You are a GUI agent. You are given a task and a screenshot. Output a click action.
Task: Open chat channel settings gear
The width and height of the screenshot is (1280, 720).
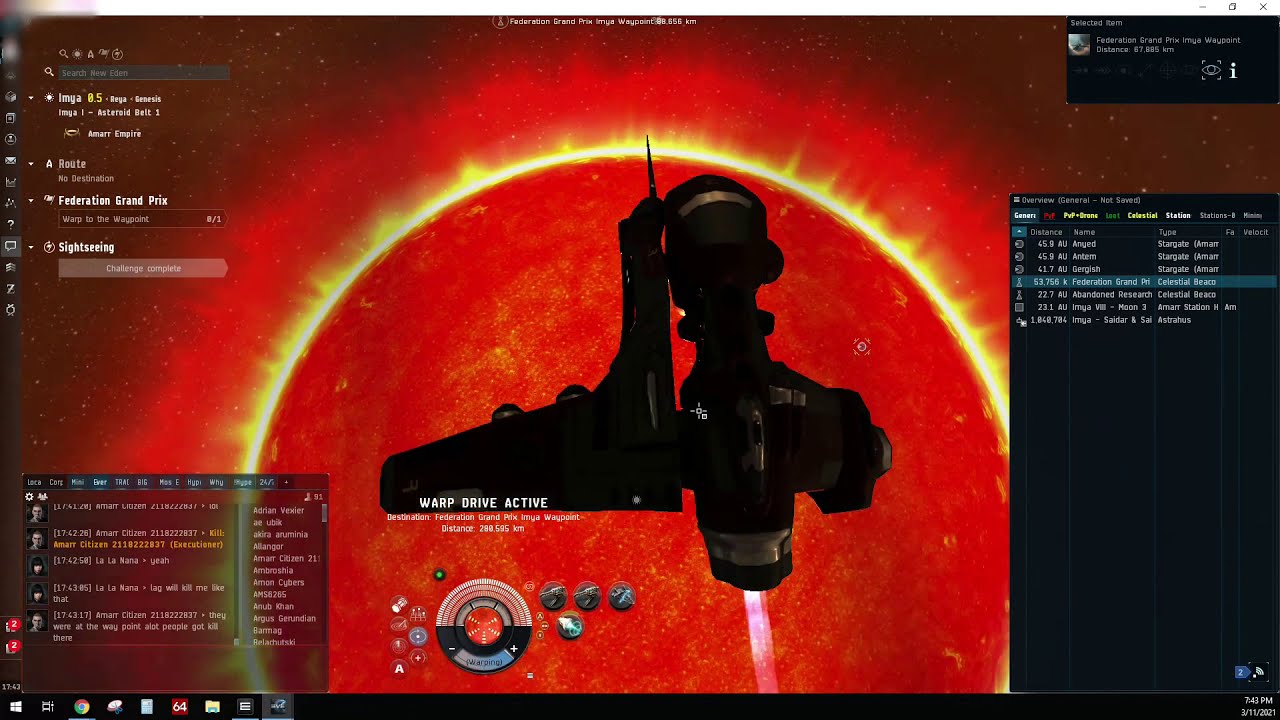pyautogui.click(x=29, y=496)
